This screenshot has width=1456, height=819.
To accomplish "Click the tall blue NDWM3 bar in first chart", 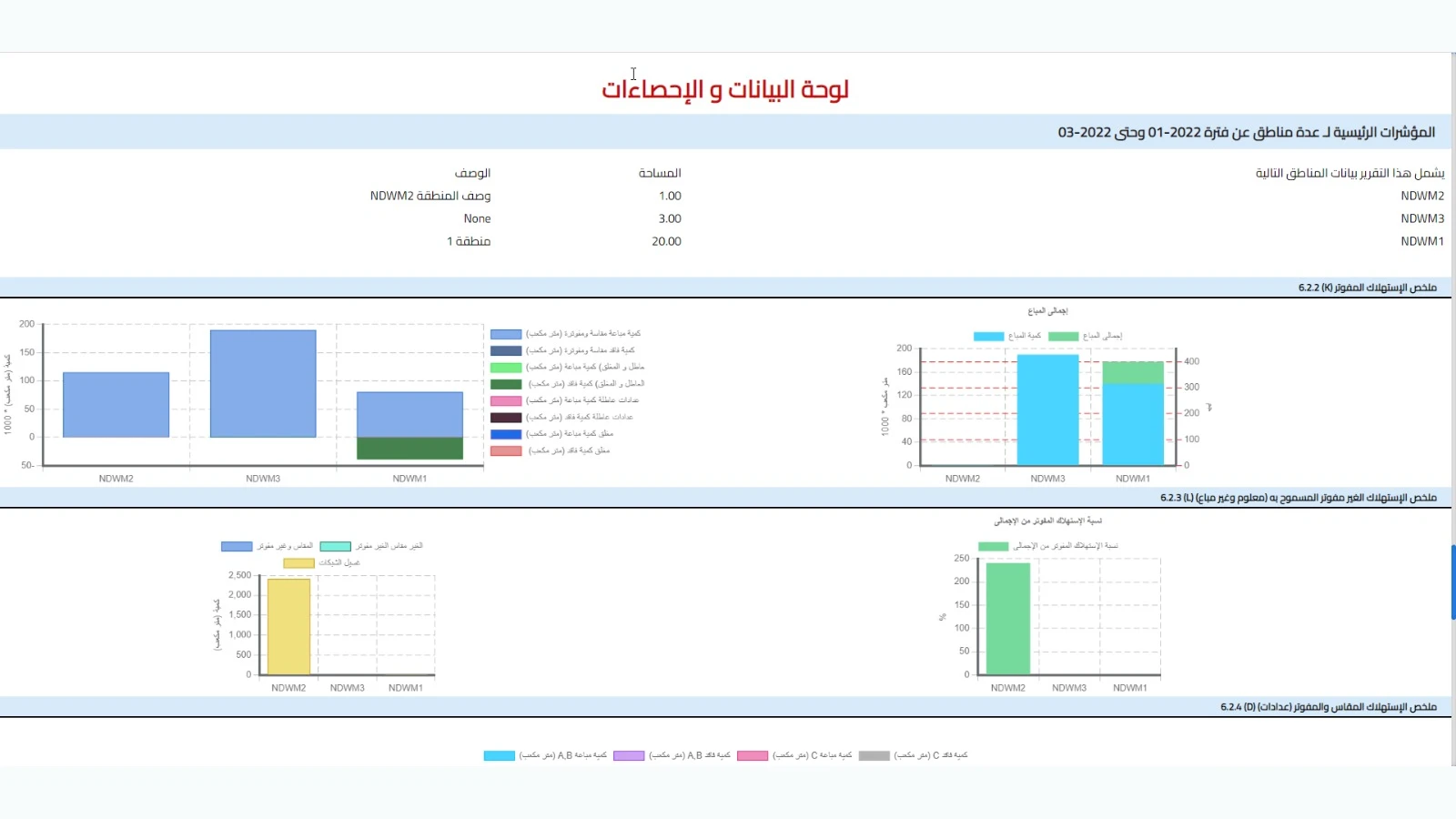I will 263,383.
